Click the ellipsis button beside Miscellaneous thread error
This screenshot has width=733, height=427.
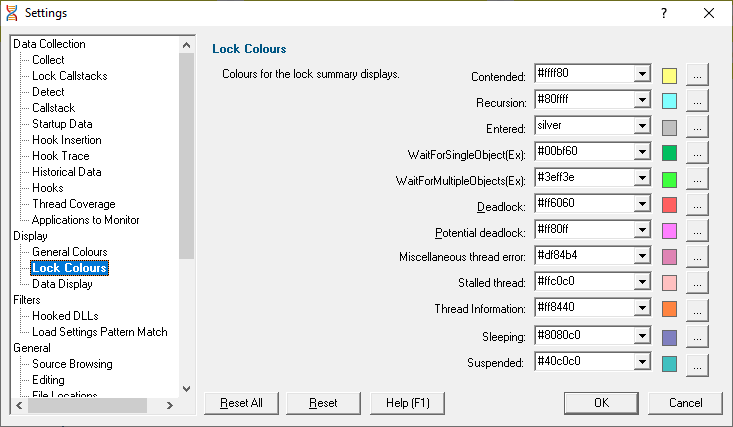tap(697, 257)
